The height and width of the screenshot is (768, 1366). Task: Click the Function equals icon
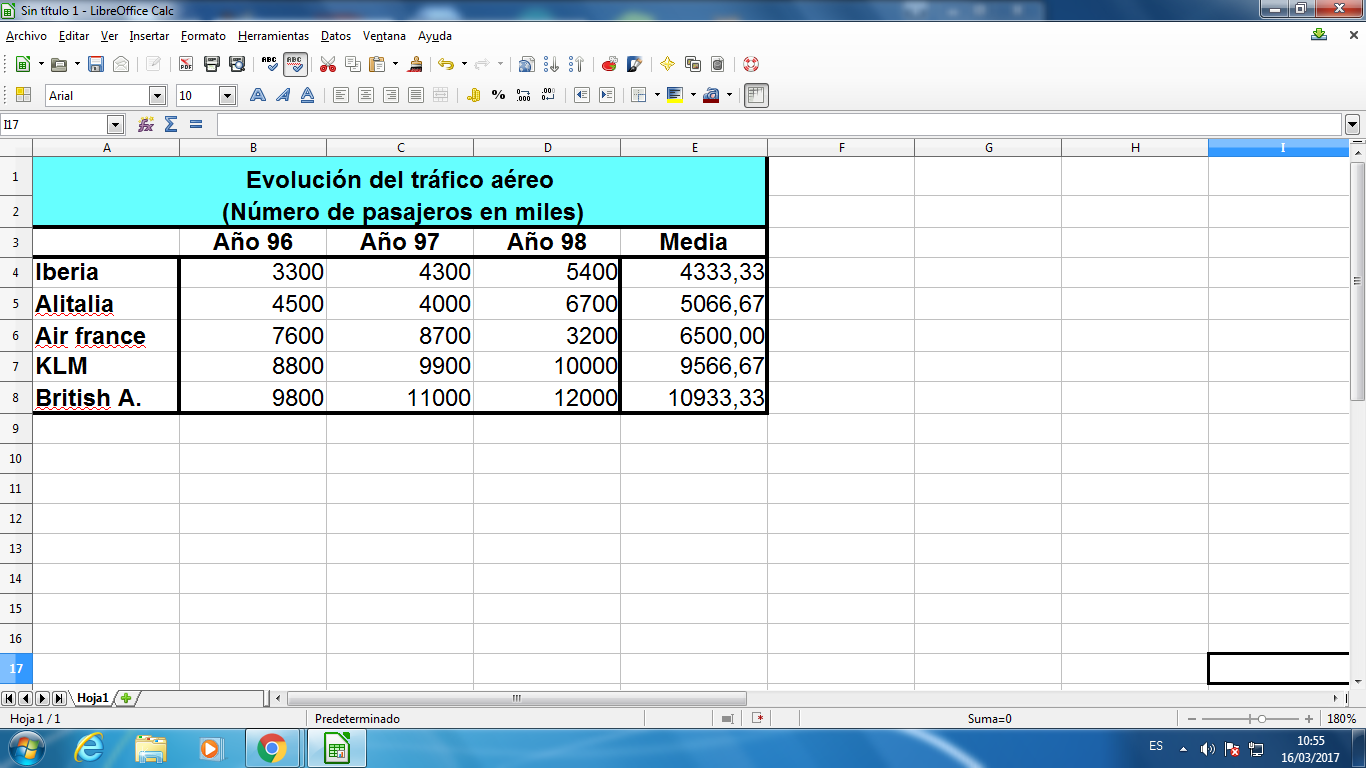[196, 124]
